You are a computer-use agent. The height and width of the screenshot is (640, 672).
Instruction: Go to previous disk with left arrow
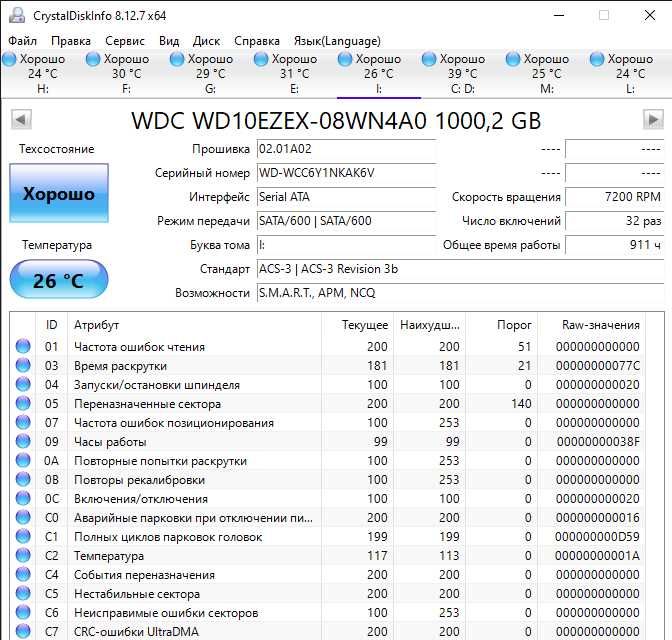[21, 120]
